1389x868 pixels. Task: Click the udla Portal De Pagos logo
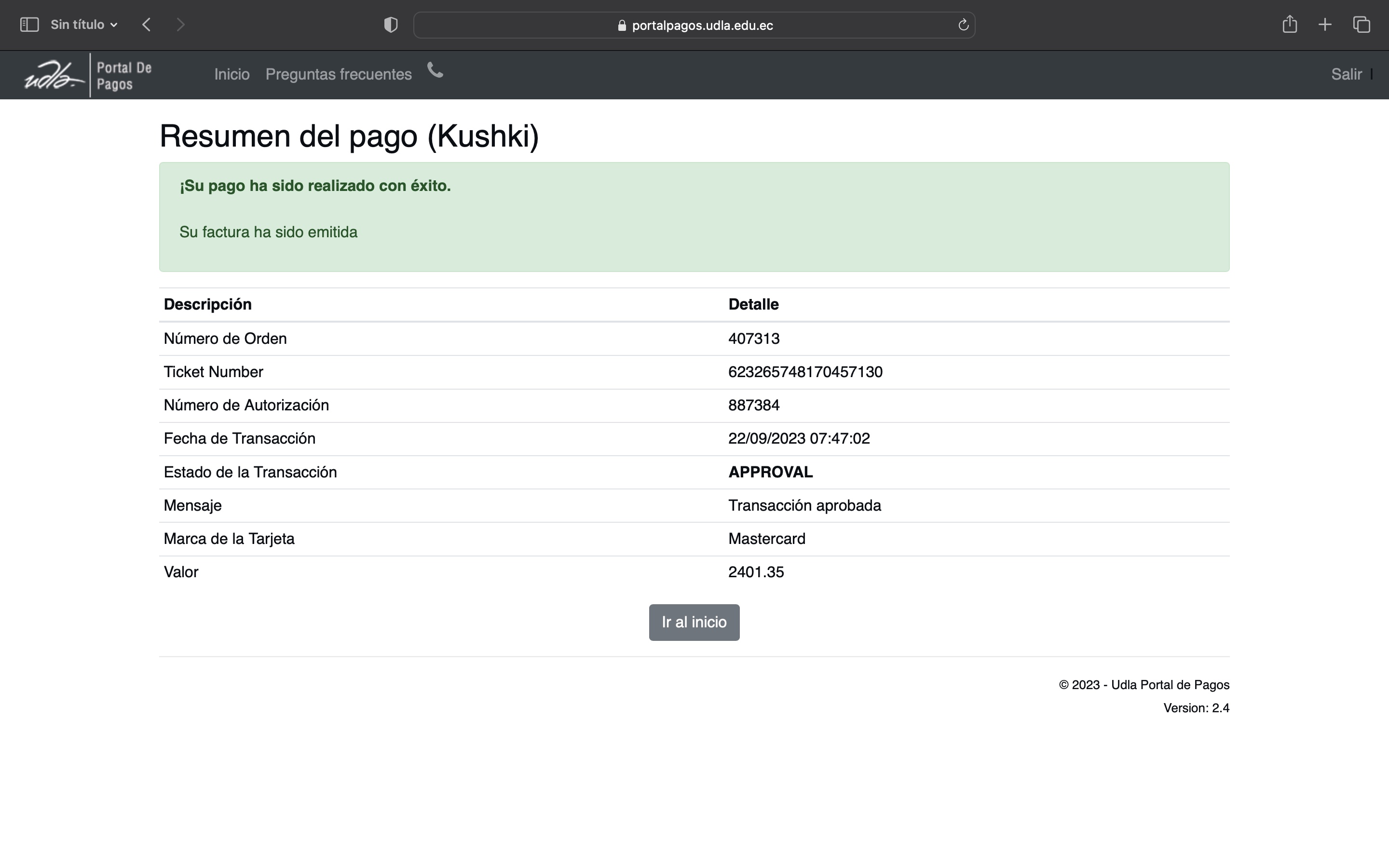(88, 75)
